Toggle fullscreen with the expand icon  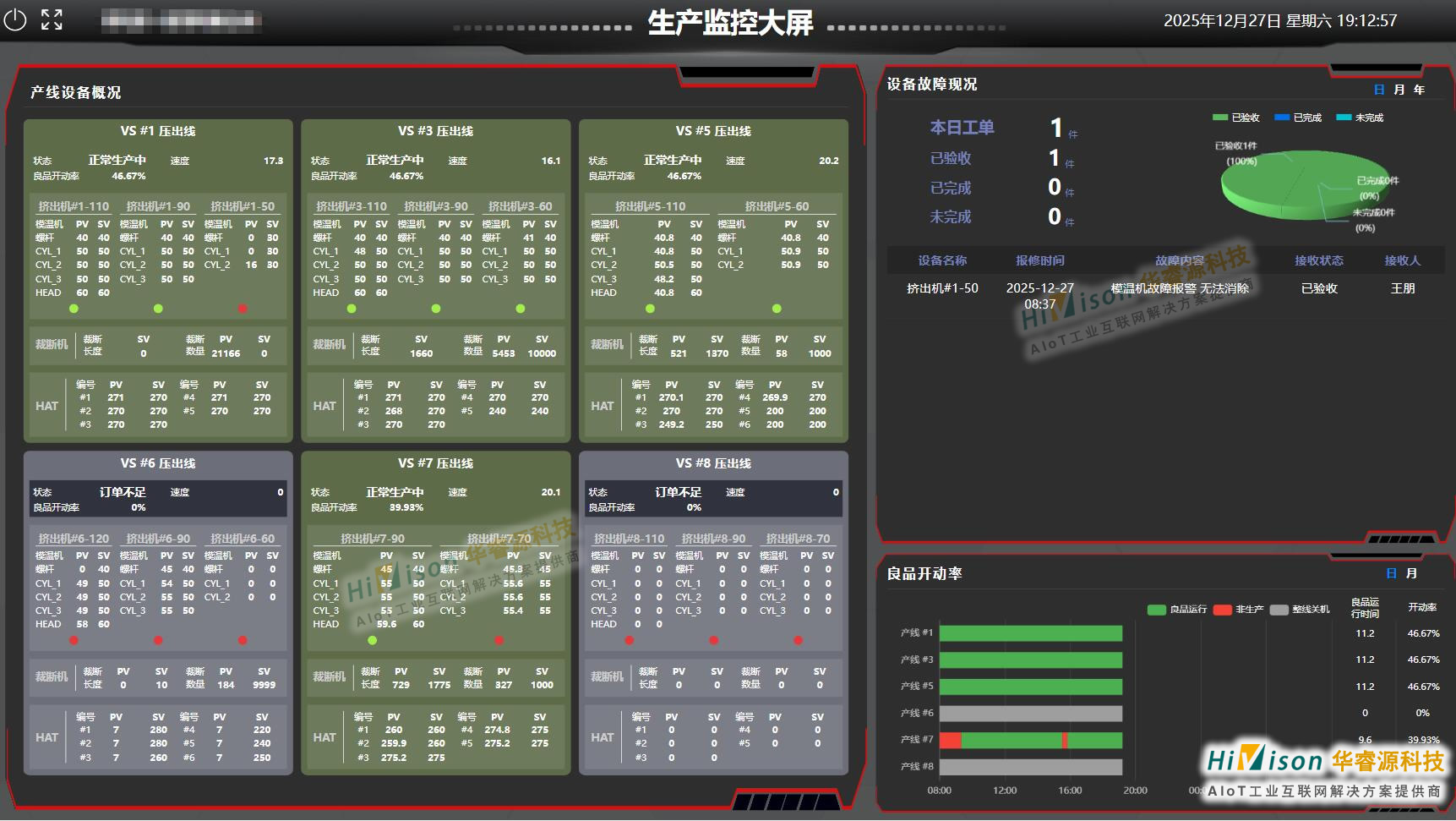point(52,19)
